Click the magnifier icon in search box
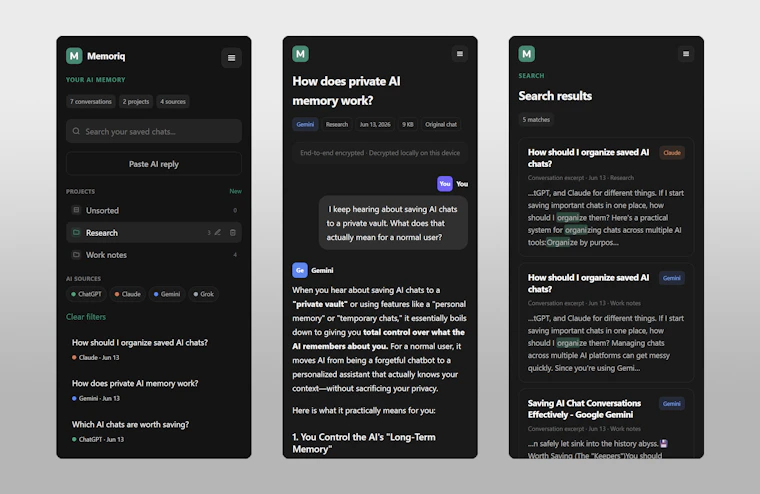 (x=76, y=131)
